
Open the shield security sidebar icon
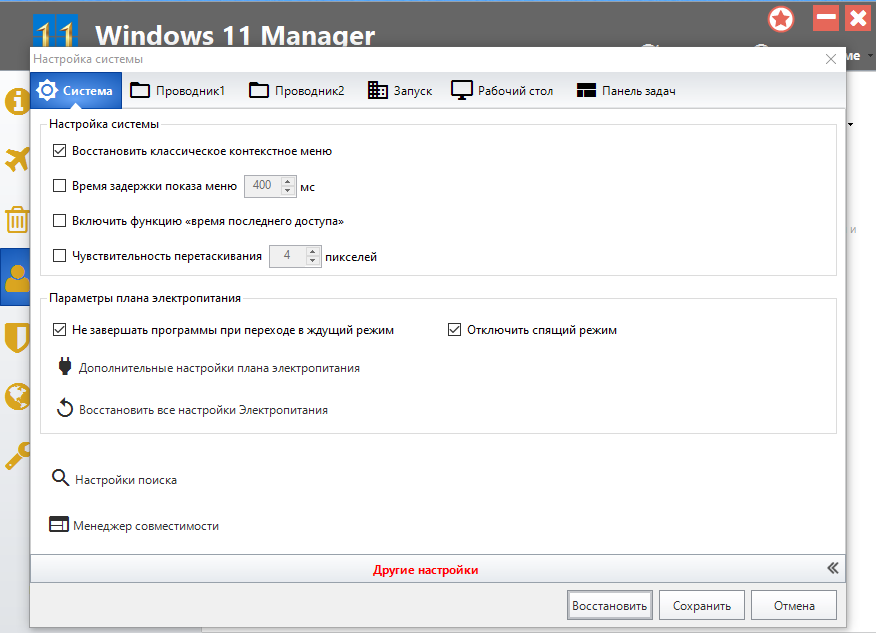[x=17, y=337]
